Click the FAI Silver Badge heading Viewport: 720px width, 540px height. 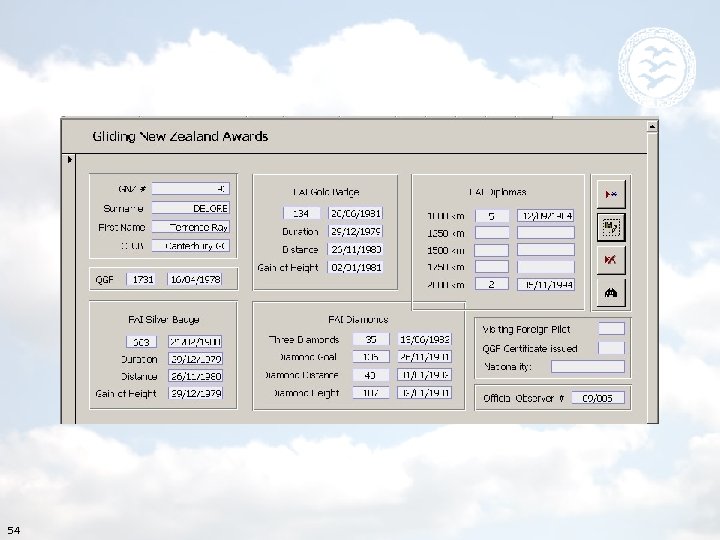[x=163, y=319]
